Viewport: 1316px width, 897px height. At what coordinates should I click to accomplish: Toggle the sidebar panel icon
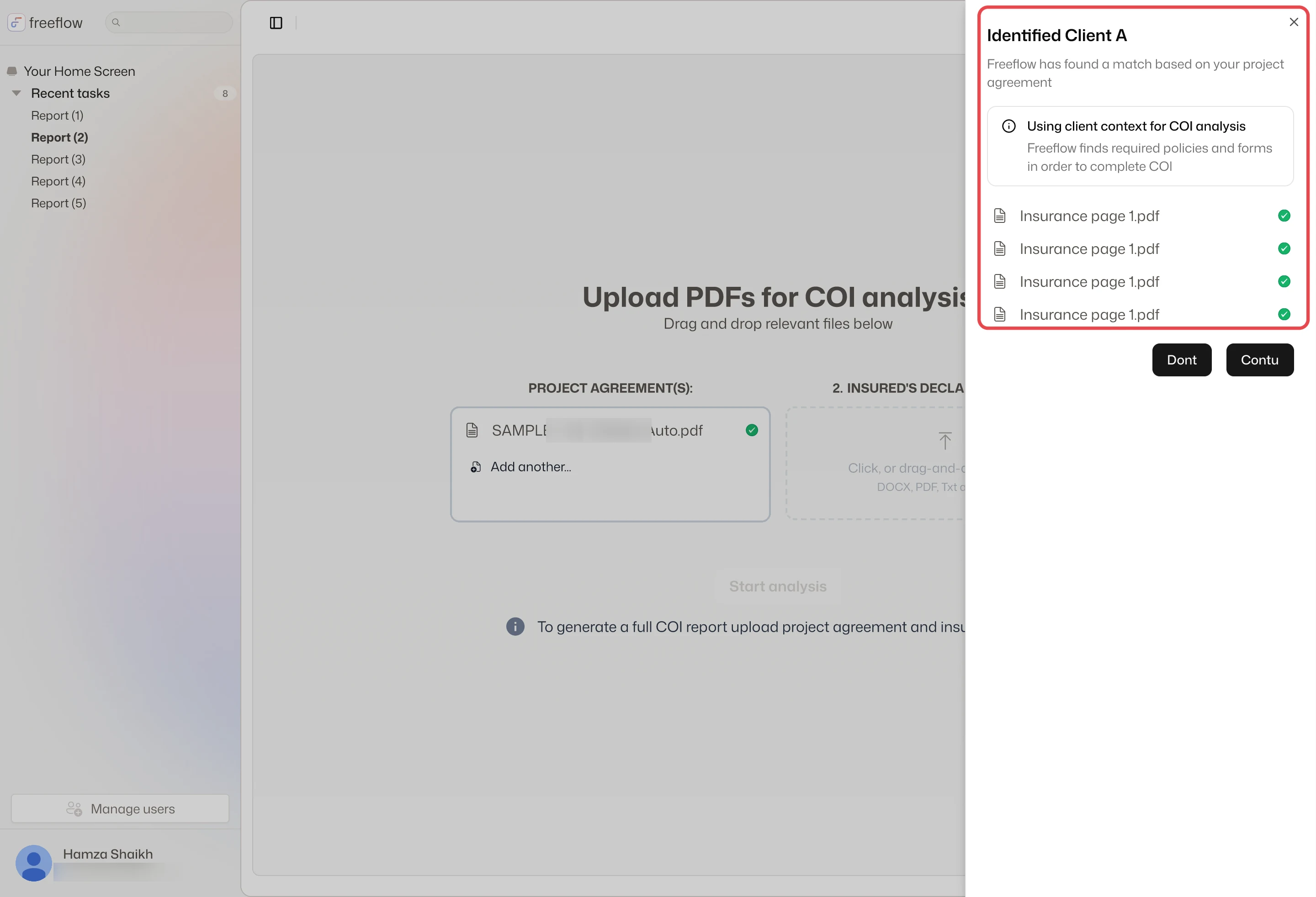click(276, 23)
